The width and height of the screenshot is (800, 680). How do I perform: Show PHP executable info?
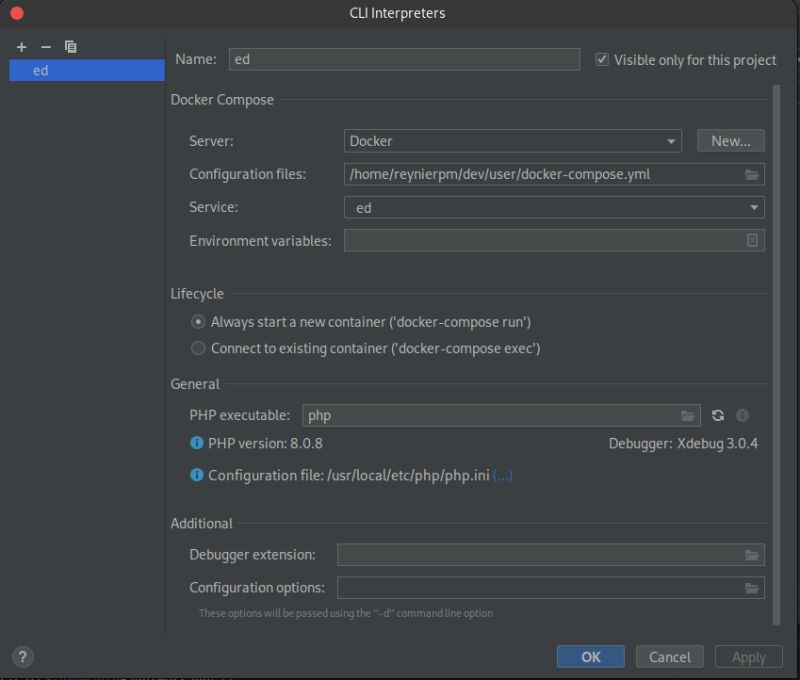tap(744, 414)
